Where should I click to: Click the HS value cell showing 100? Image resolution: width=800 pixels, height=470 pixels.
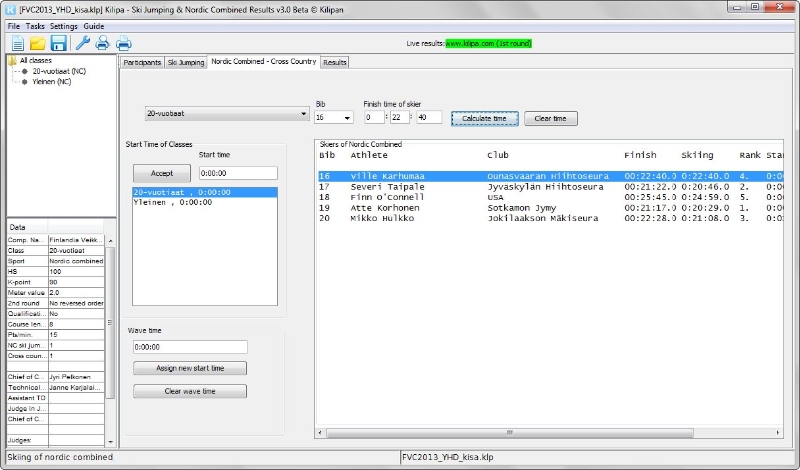[76, 271]
